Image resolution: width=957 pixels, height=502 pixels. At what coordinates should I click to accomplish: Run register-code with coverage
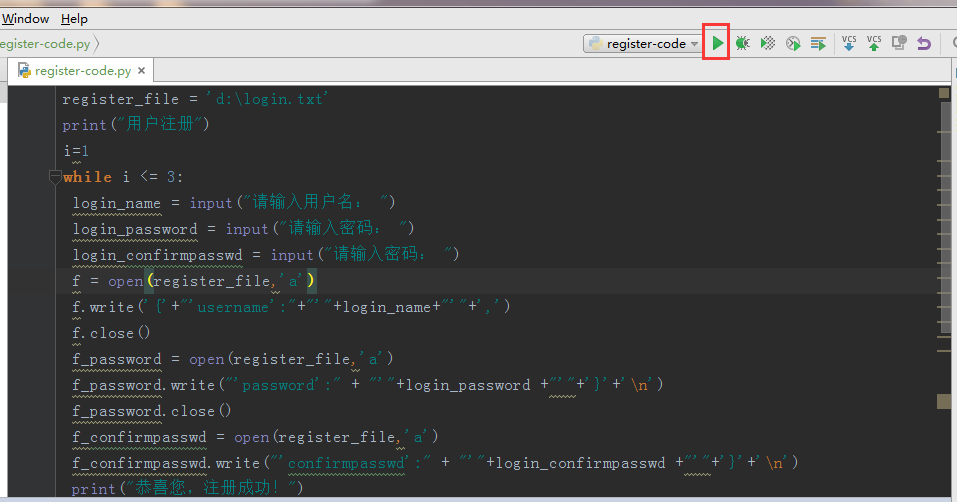tap(768, 43)
